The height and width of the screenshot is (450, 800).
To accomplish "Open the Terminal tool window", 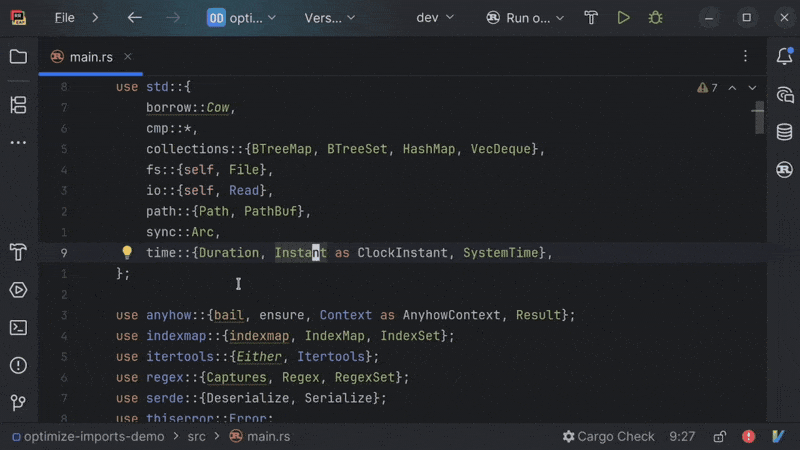I will tap(18, 328).
